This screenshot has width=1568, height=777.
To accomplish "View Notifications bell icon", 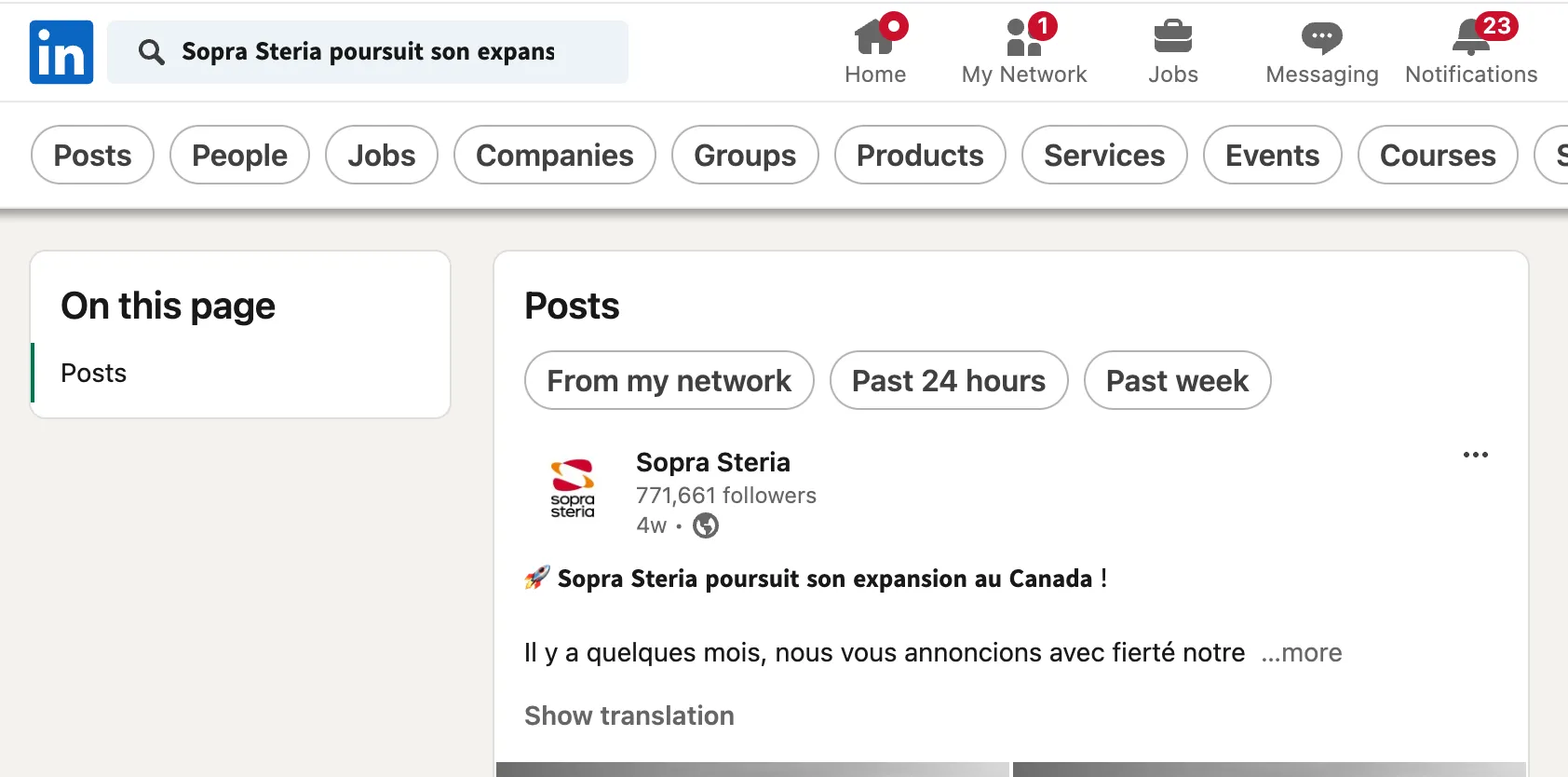I will pyautogui.click(x=1470, y=38).
